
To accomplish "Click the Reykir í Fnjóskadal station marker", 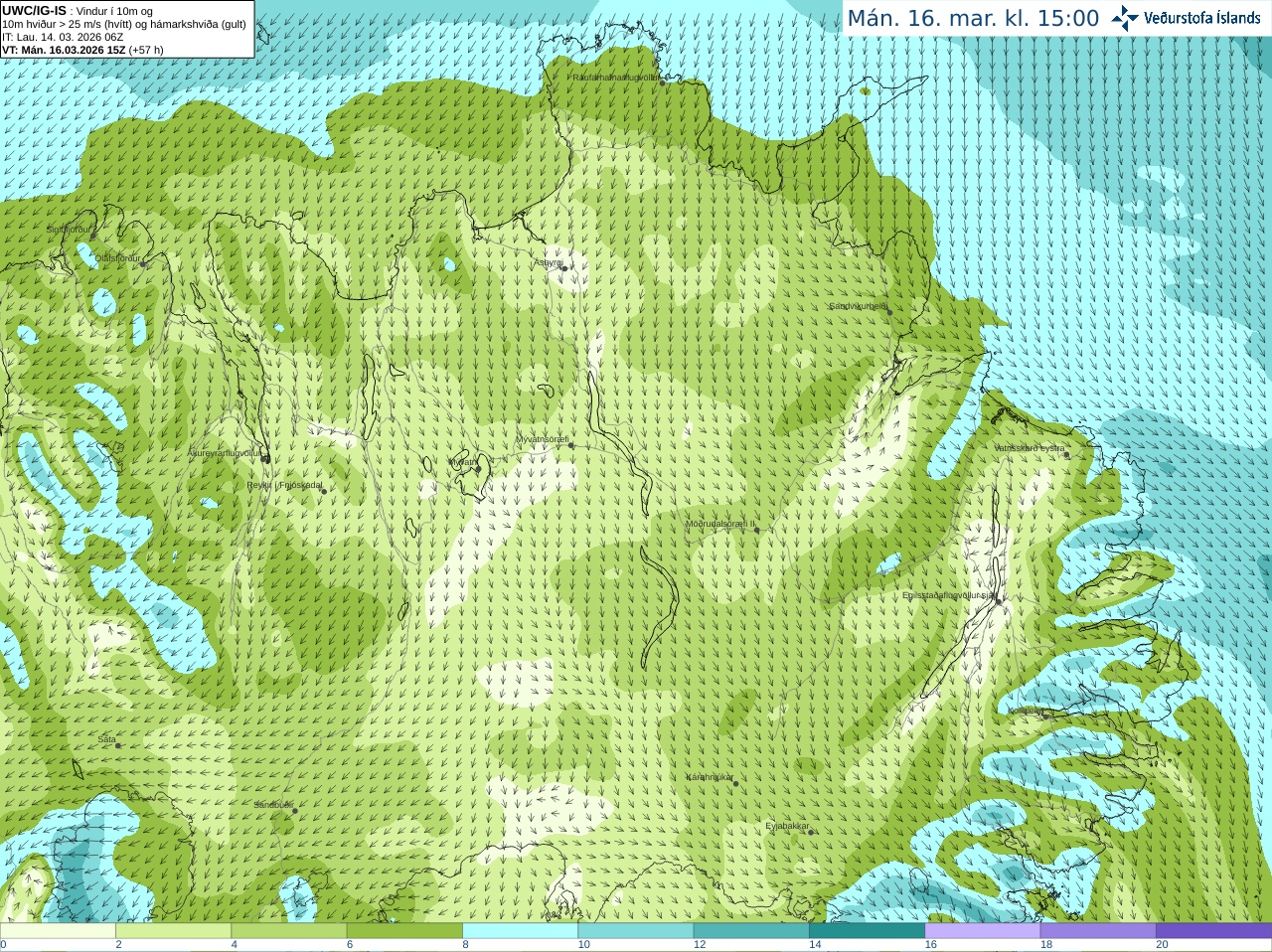I will pyautogui.click(x=323, y=491).
